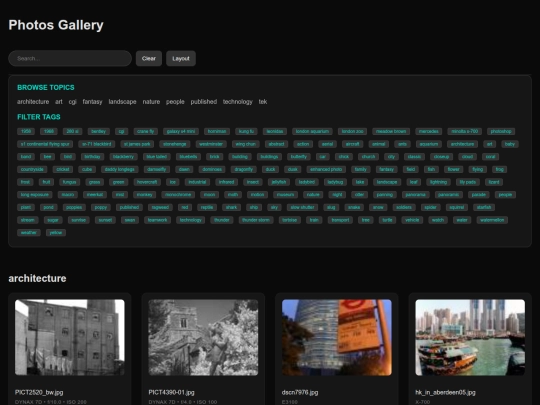The height and width of the screenshot is (405, 540).
Task: Filter by the aircraft tag
Action: click(352, 144)
